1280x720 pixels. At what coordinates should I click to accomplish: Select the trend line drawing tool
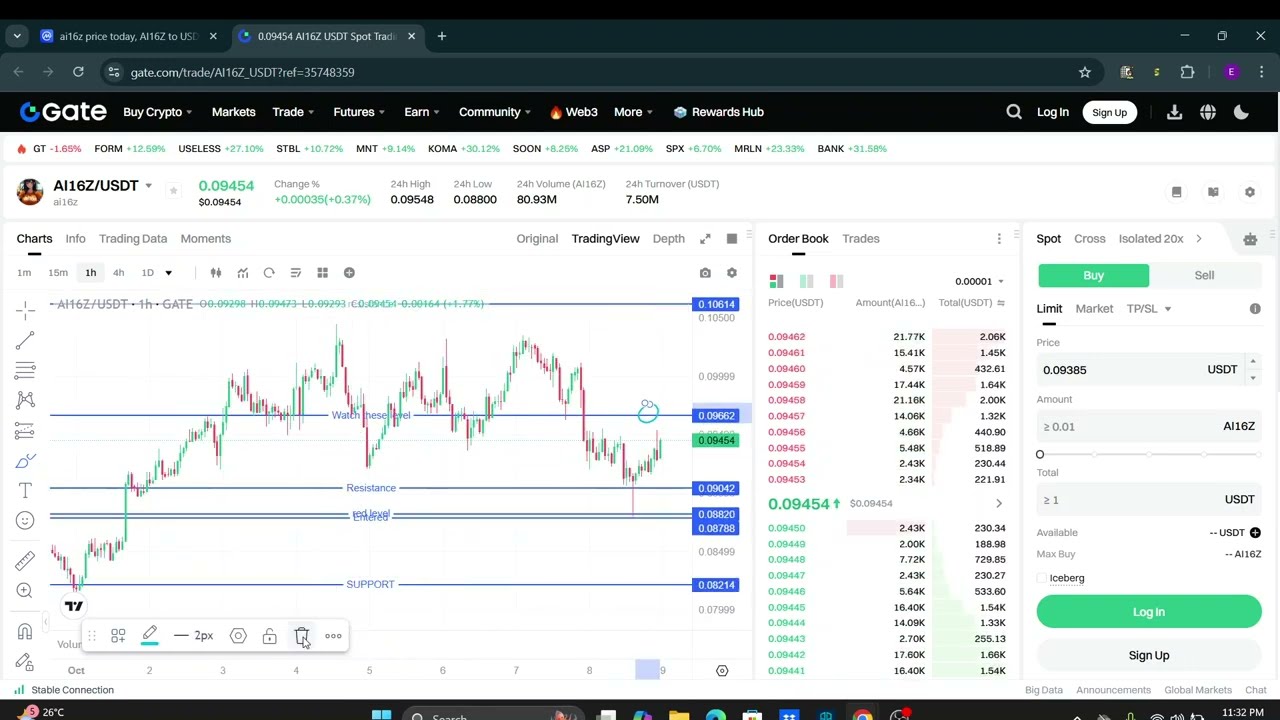click(x=25, y=341)
